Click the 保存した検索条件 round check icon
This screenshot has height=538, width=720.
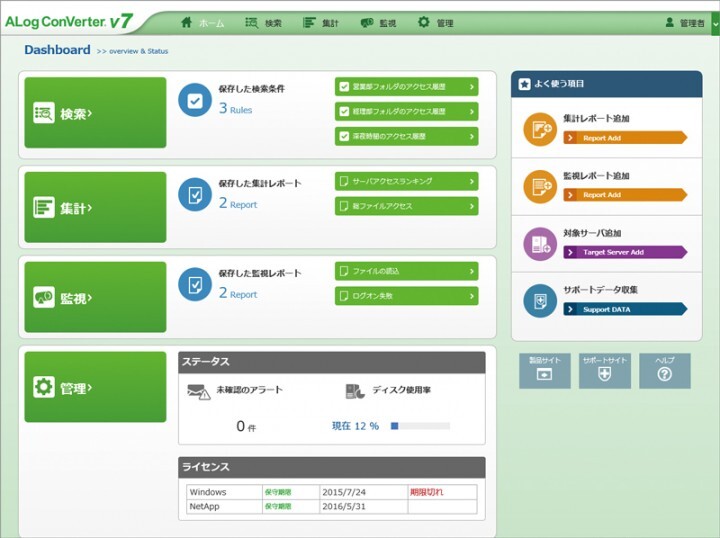[x=195, y=100]
